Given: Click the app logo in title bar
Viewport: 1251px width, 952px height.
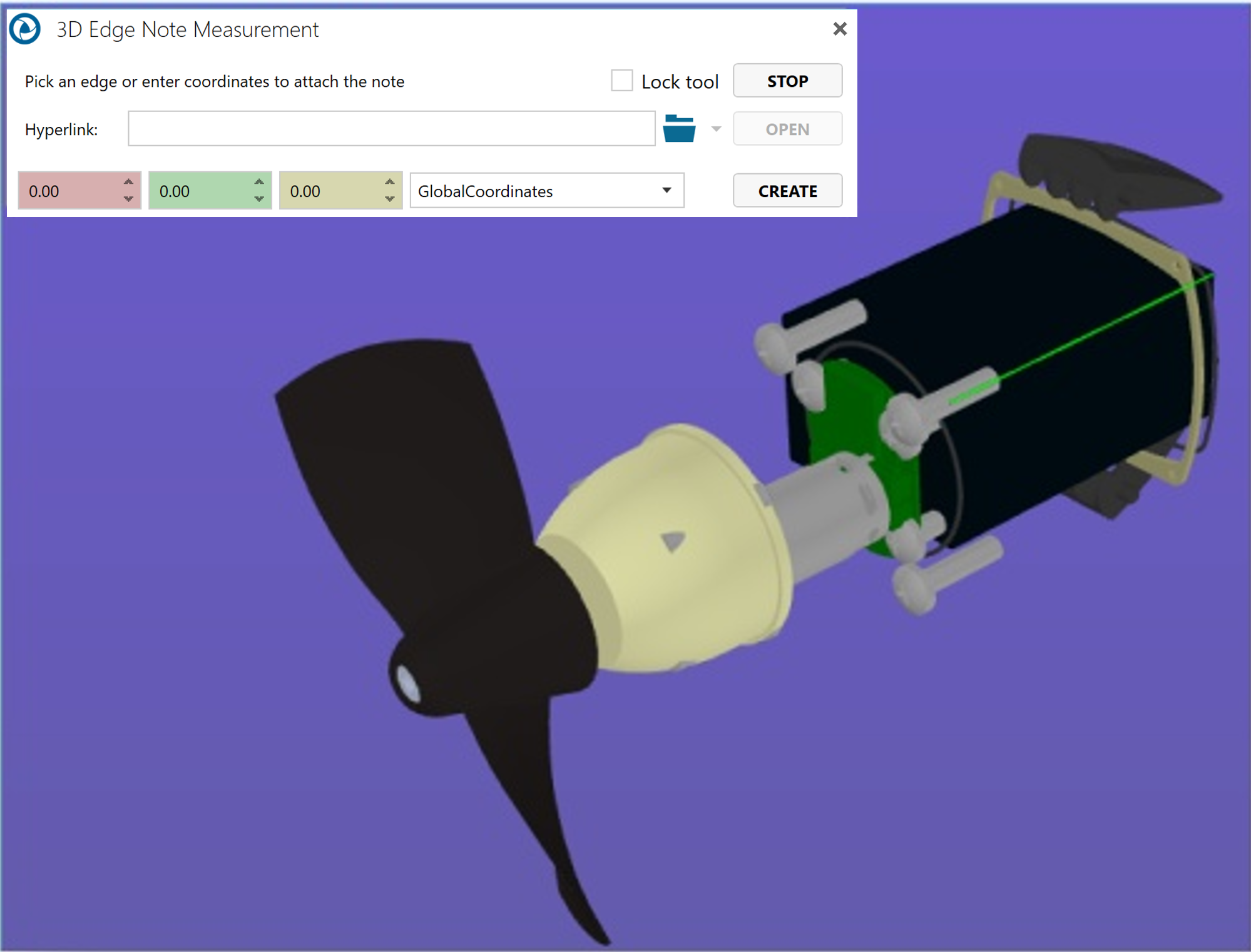Looking at the screenshot, I should (x=26, y=29).
